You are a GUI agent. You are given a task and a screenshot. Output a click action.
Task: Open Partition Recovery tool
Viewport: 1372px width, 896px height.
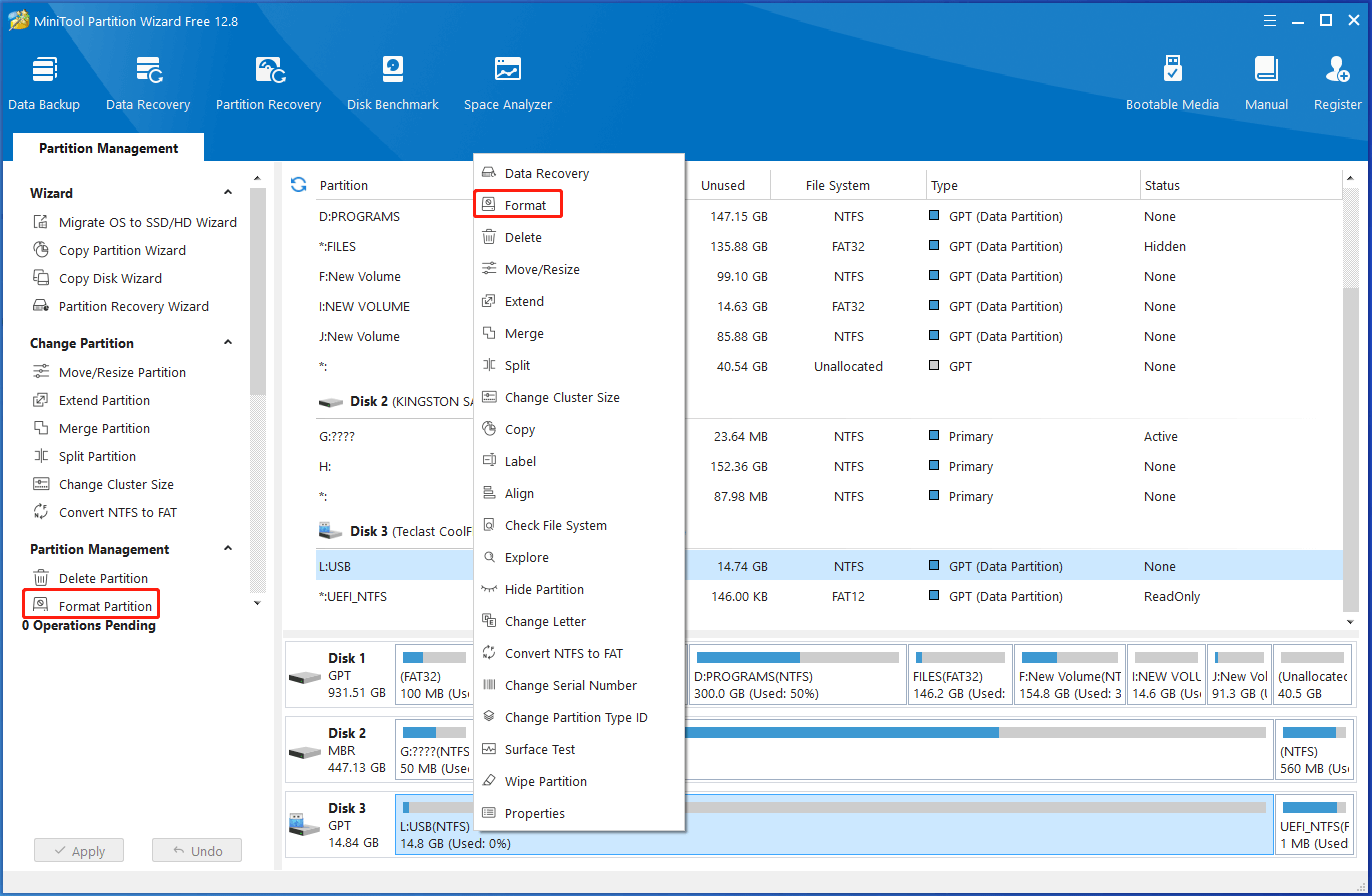(x=268, y=83)
